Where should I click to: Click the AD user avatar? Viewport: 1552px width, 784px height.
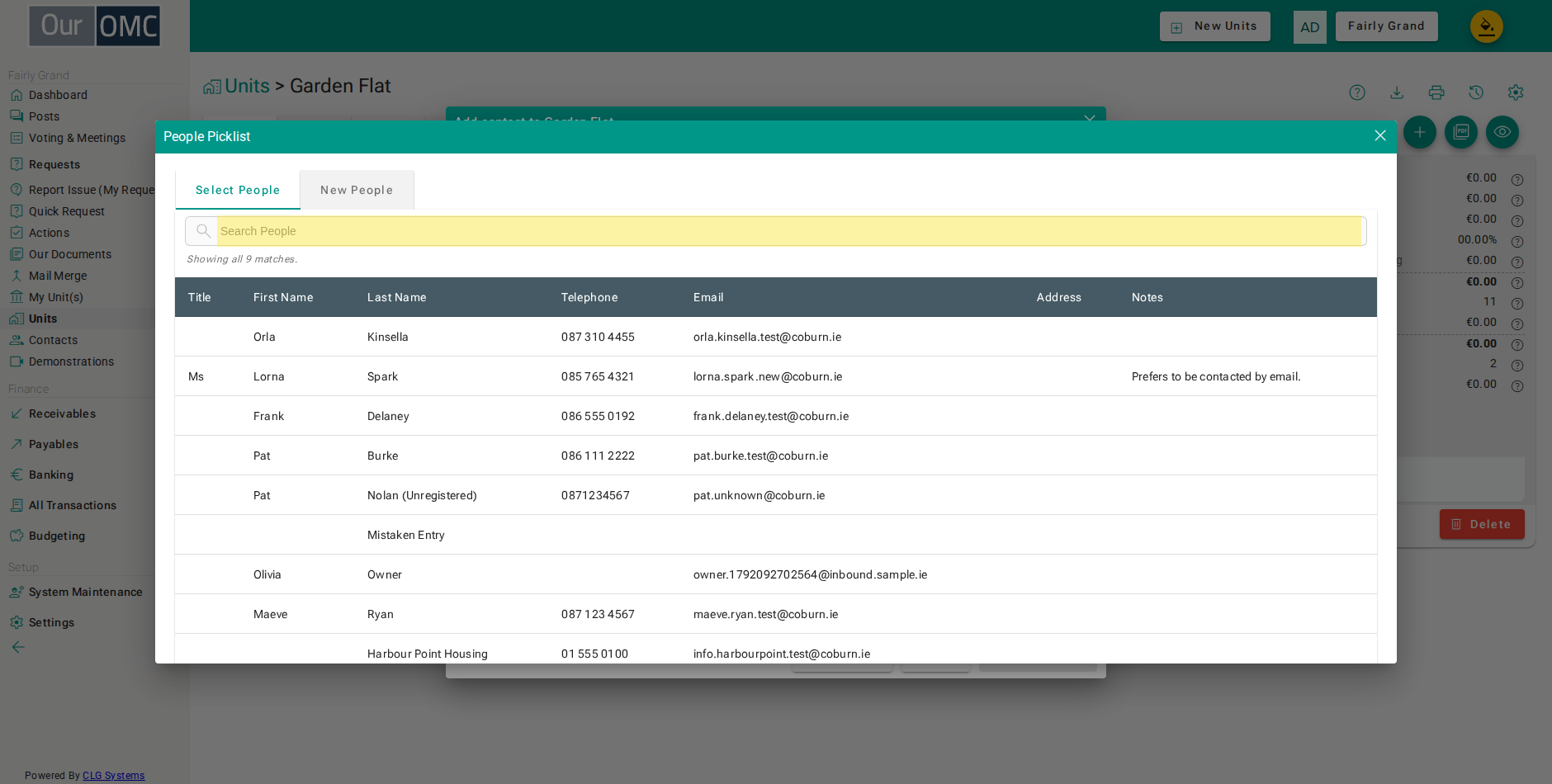[x=1310, y=26]
